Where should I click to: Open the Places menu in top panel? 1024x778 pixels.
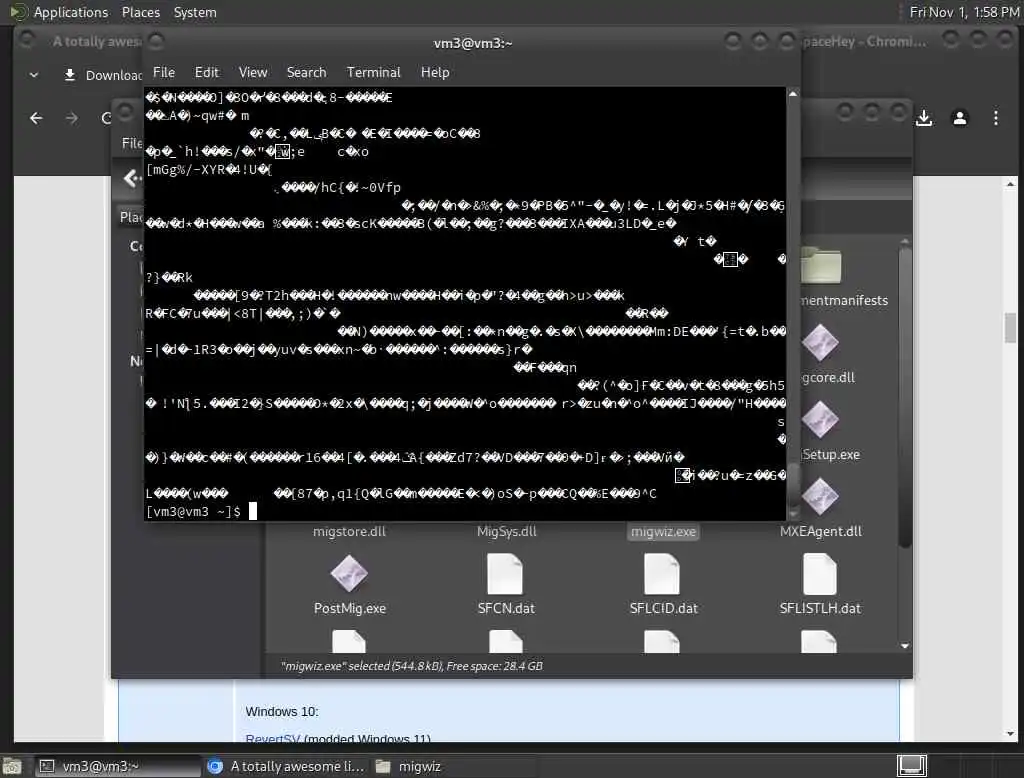pyautogui.click(x=140, y=12)
